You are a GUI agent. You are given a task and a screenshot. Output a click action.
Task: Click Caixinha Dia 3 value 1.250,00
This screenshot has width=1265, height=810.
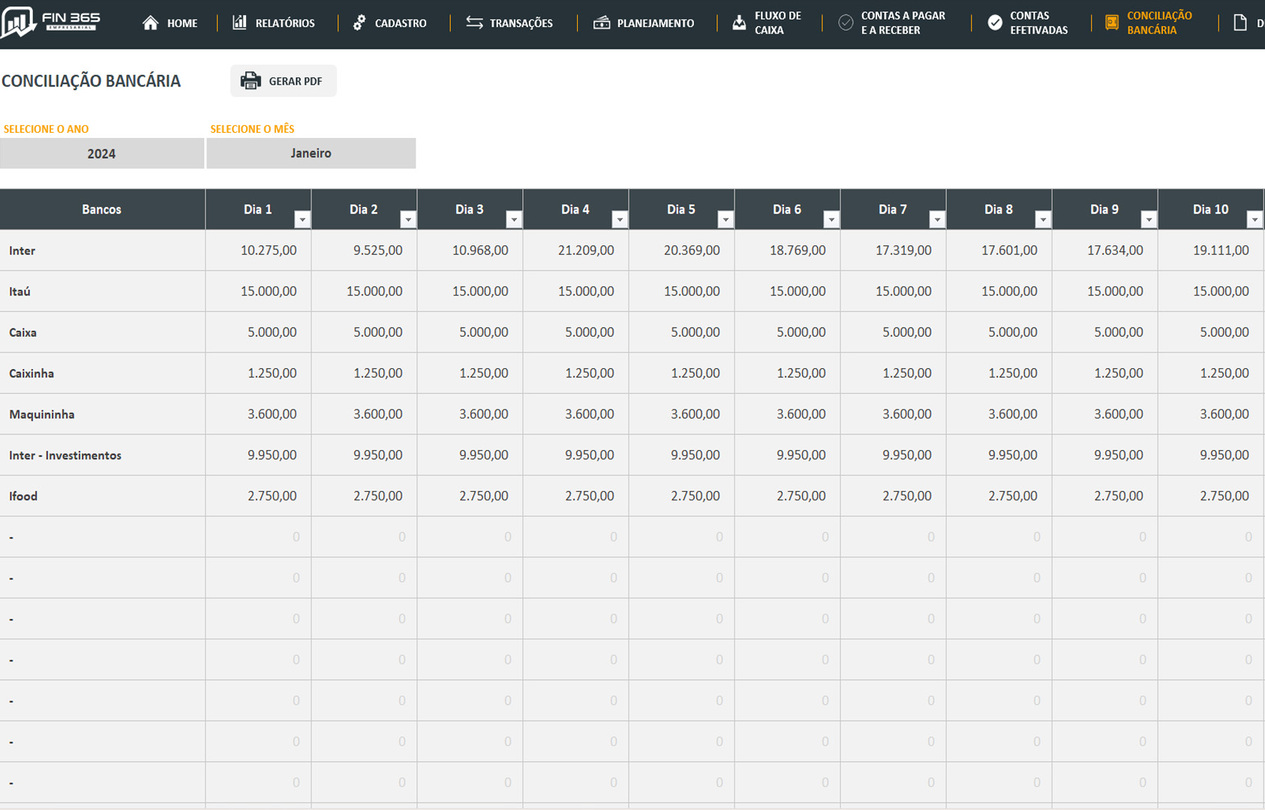484,374
